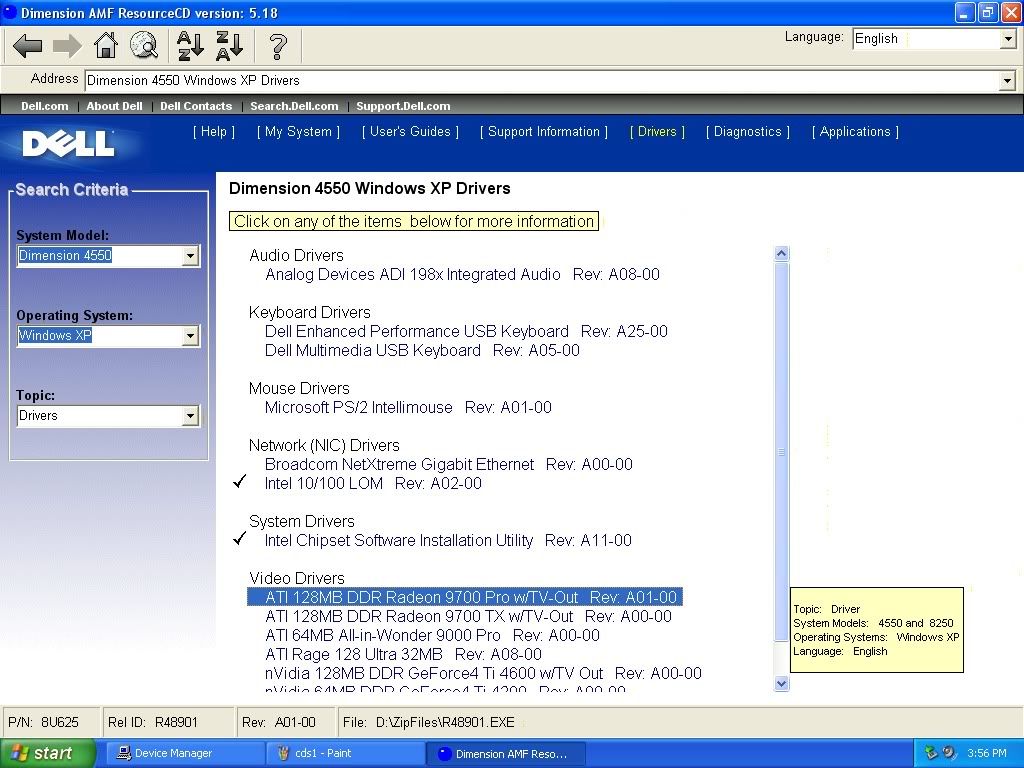1024x768 pixels.
Task: Switch to Device Manager taskbar window
Action: [184, 754]
